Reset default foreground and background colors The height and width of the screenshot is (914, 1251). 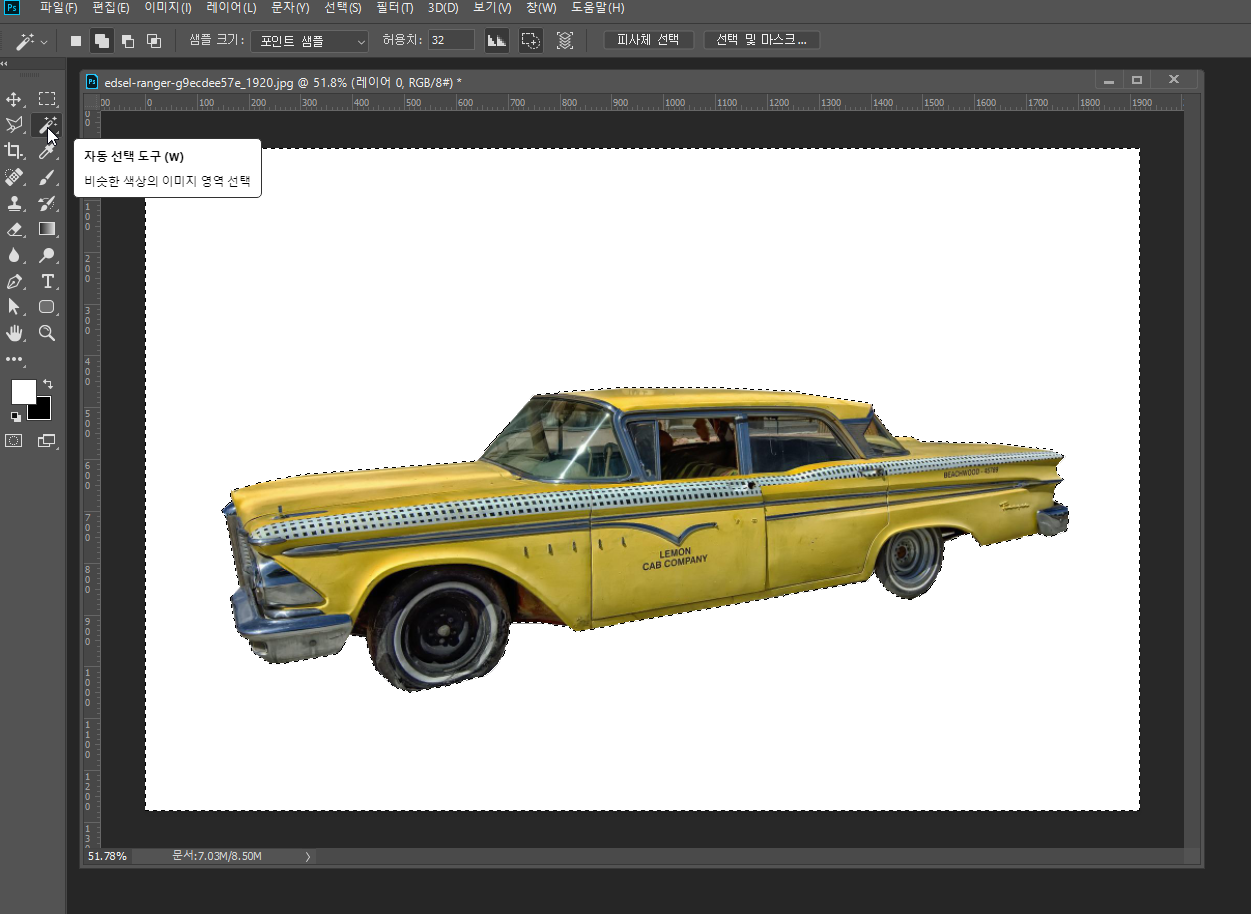point(16,416)
